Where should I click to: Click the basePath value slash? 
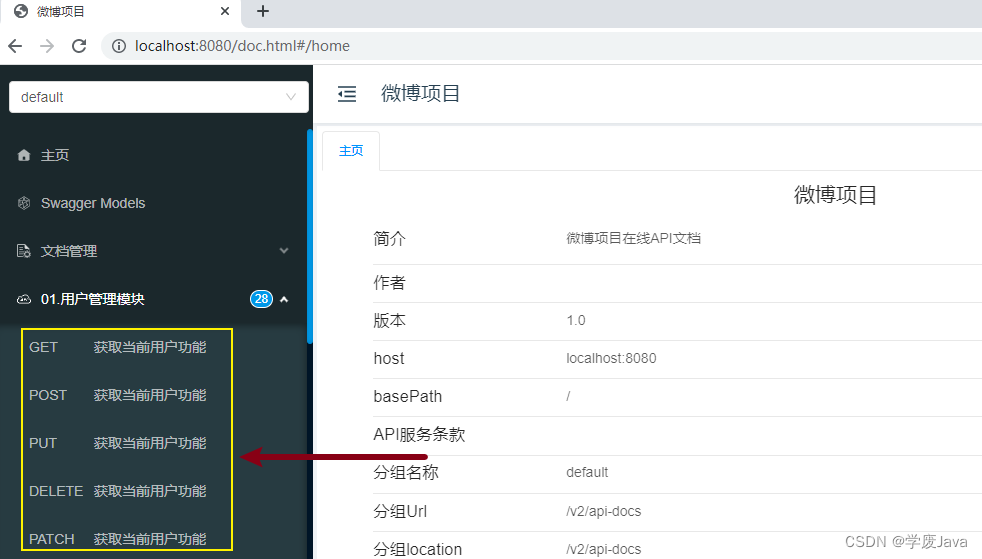click(x=568, y=397)
